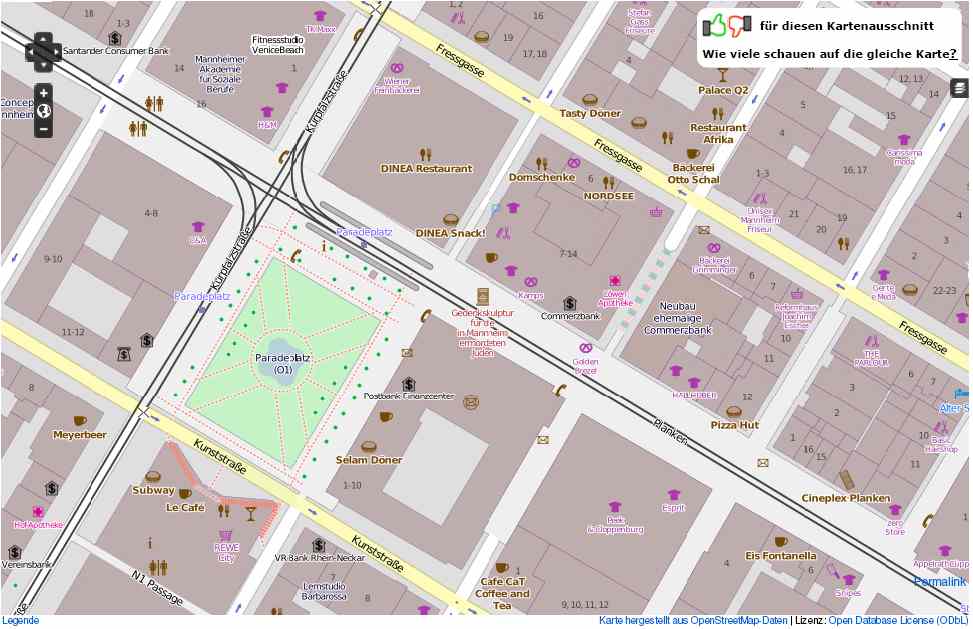
Task: Open the Permalink link
Action: pyautogui.click(x=940, y=581)
